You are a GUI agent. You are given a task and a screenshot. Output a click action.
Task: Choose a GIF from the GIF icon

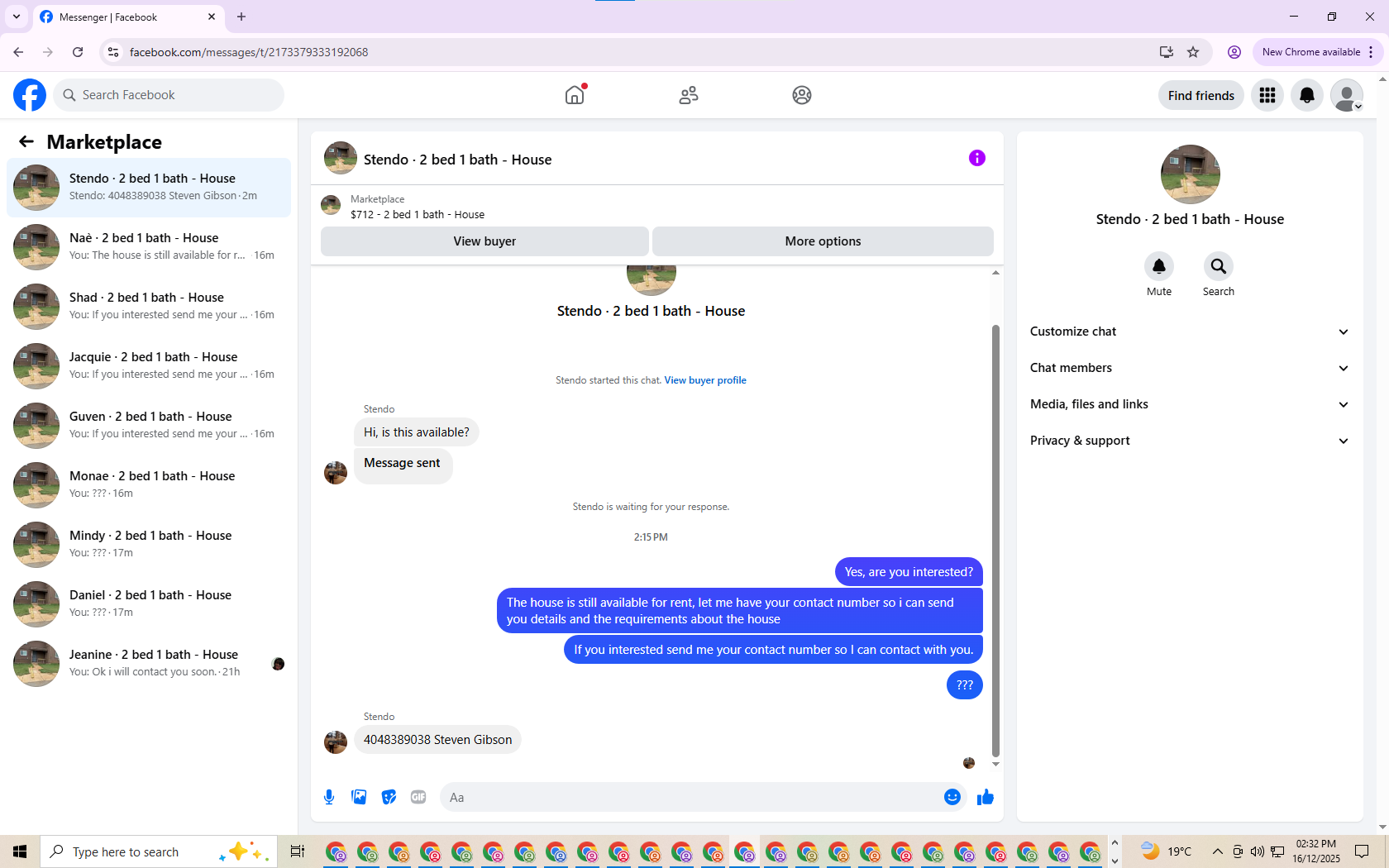point(418,797)
